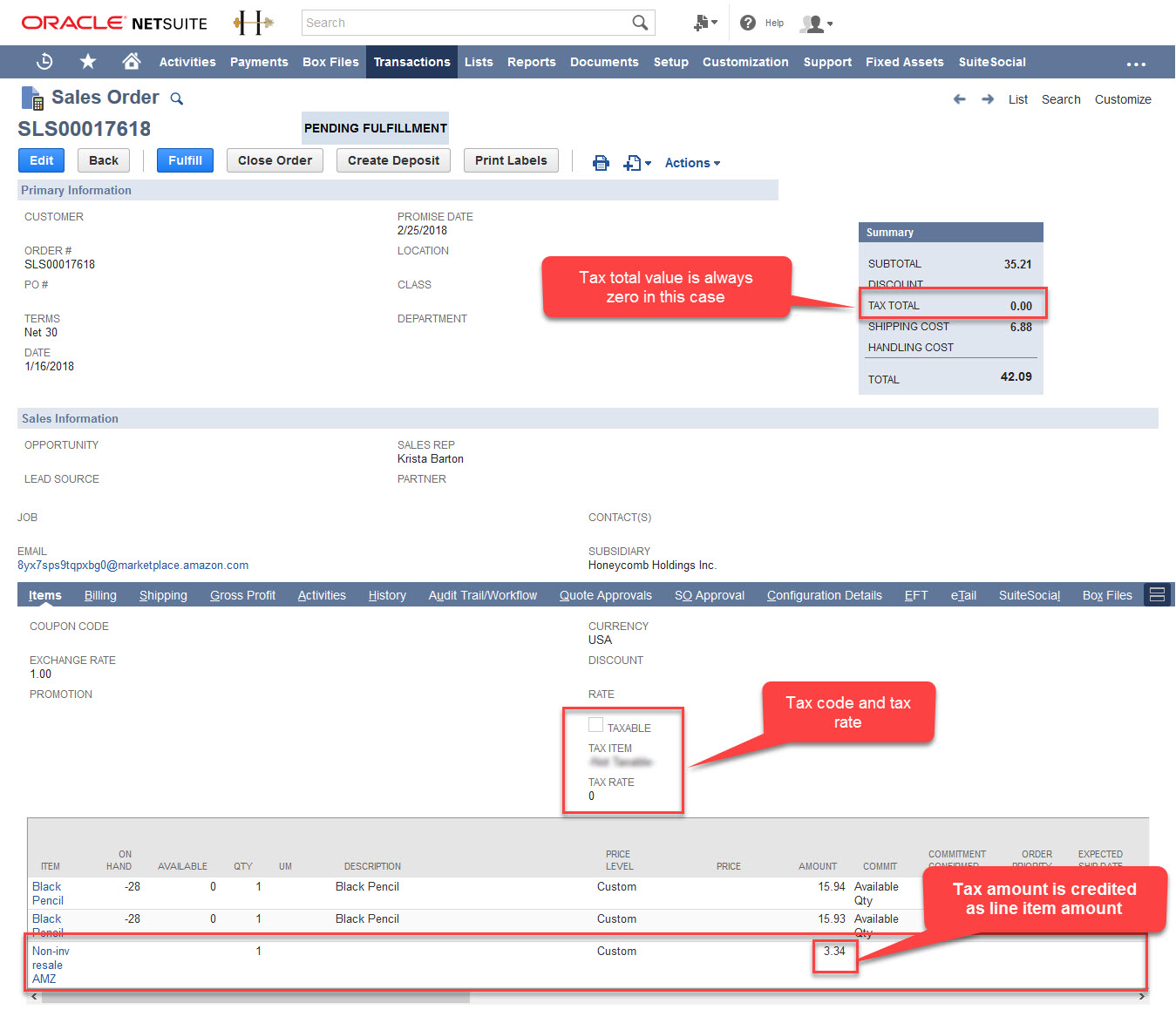Viewport: 1176px width, 1030px height.
Task: Open the SuiteSocial menu
Action: [992, 62]
